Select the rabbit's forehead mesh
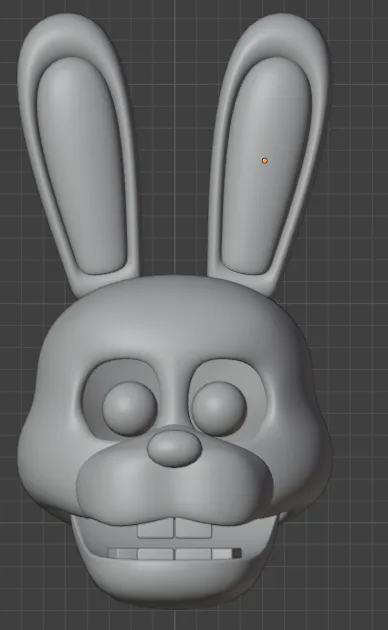Image resolution: width=388 pixels, height=630 pixels. [174, 317]
